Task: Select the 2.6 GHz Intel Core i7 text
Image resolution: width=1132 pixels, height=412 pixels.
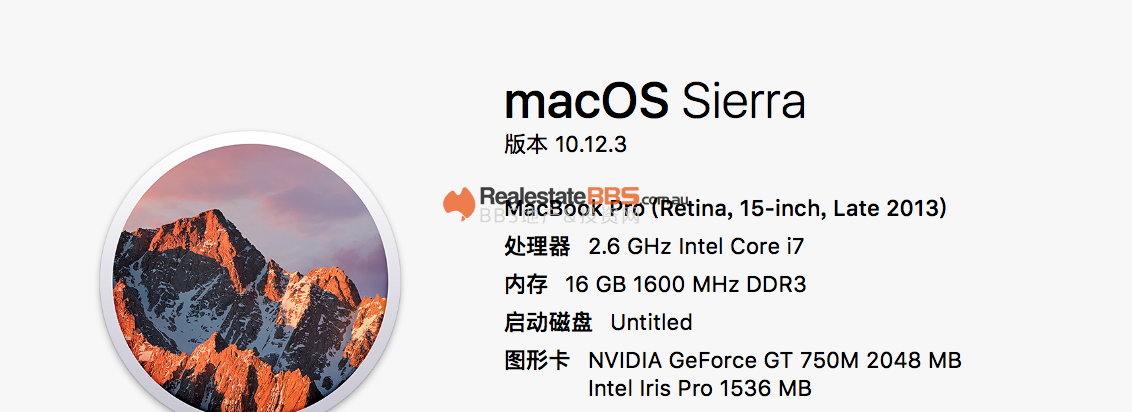Action: tap(696, 246)
